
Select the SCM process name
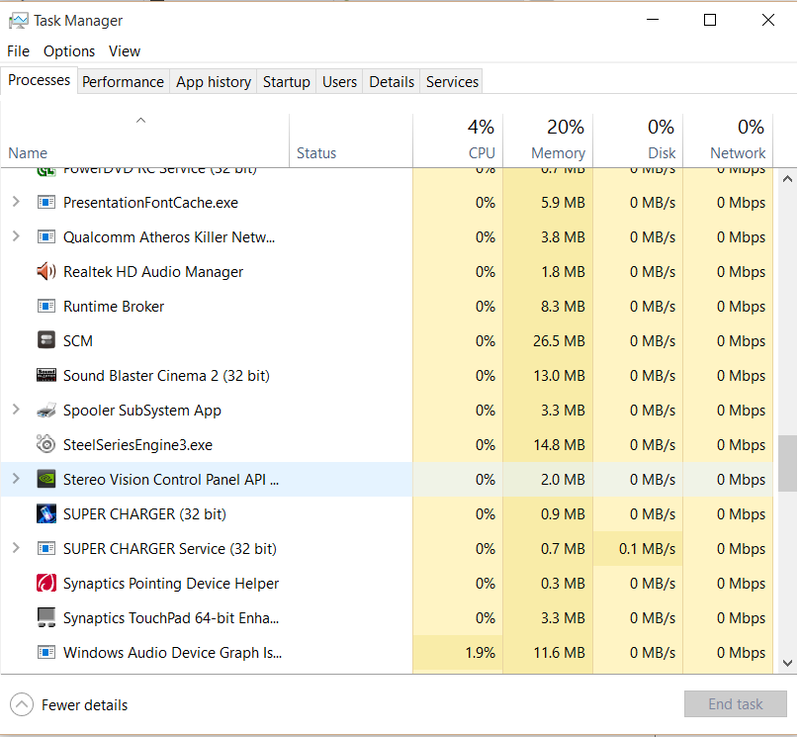78,341
